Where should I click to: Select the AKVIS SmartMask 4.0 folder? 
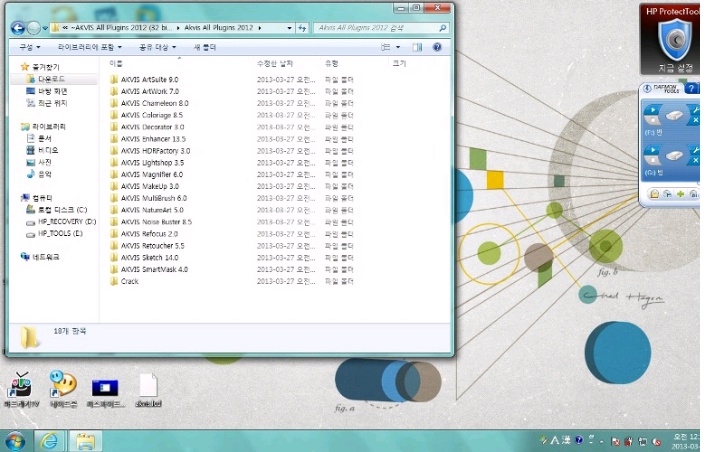(x=149, y=270)
